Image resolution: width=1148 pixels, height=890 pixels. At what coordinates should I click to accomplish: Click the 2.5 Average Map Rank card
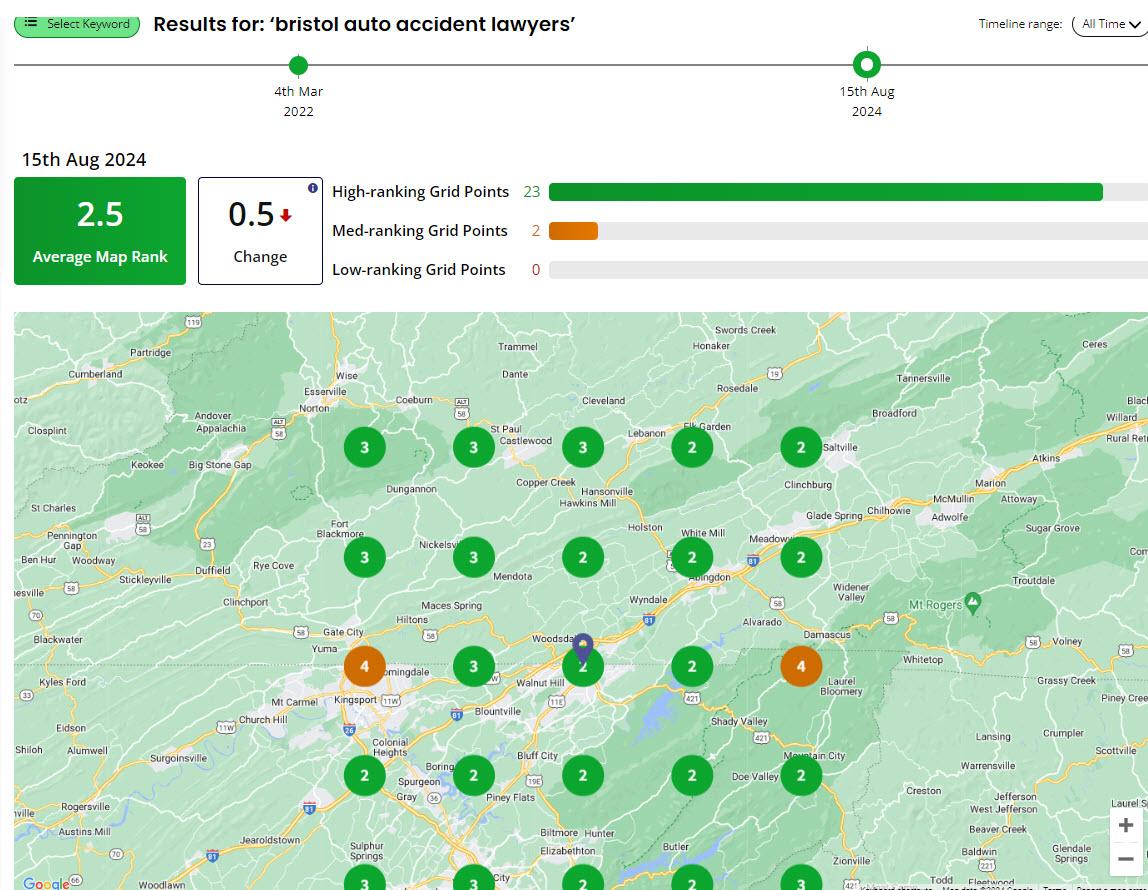(x=100, y=231)
